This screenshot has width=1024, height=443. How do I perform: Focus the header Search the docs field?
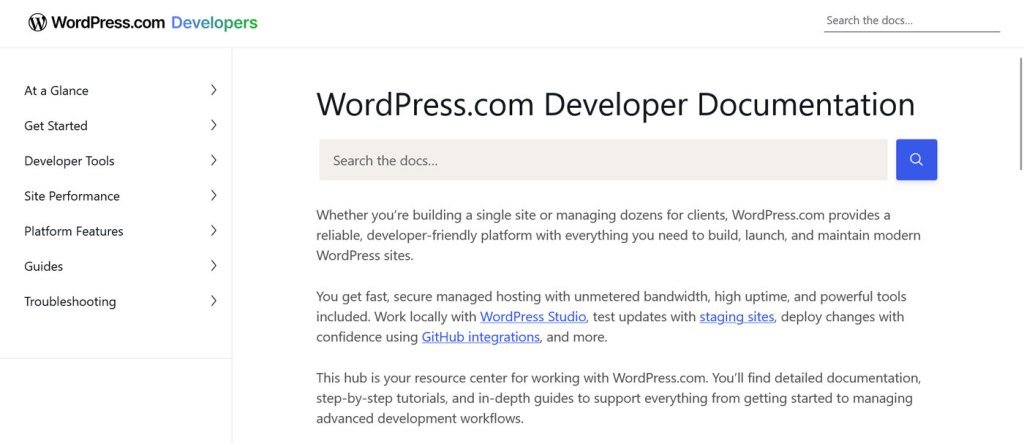coord(912,20)
